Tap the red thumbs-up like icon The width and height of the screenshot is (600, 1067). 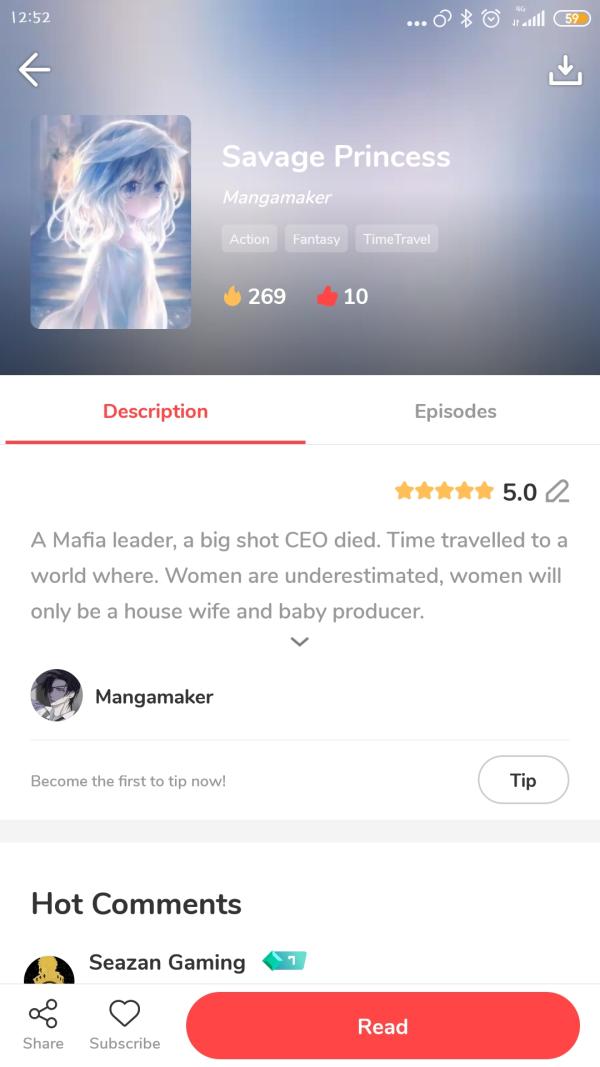(327, 296)
